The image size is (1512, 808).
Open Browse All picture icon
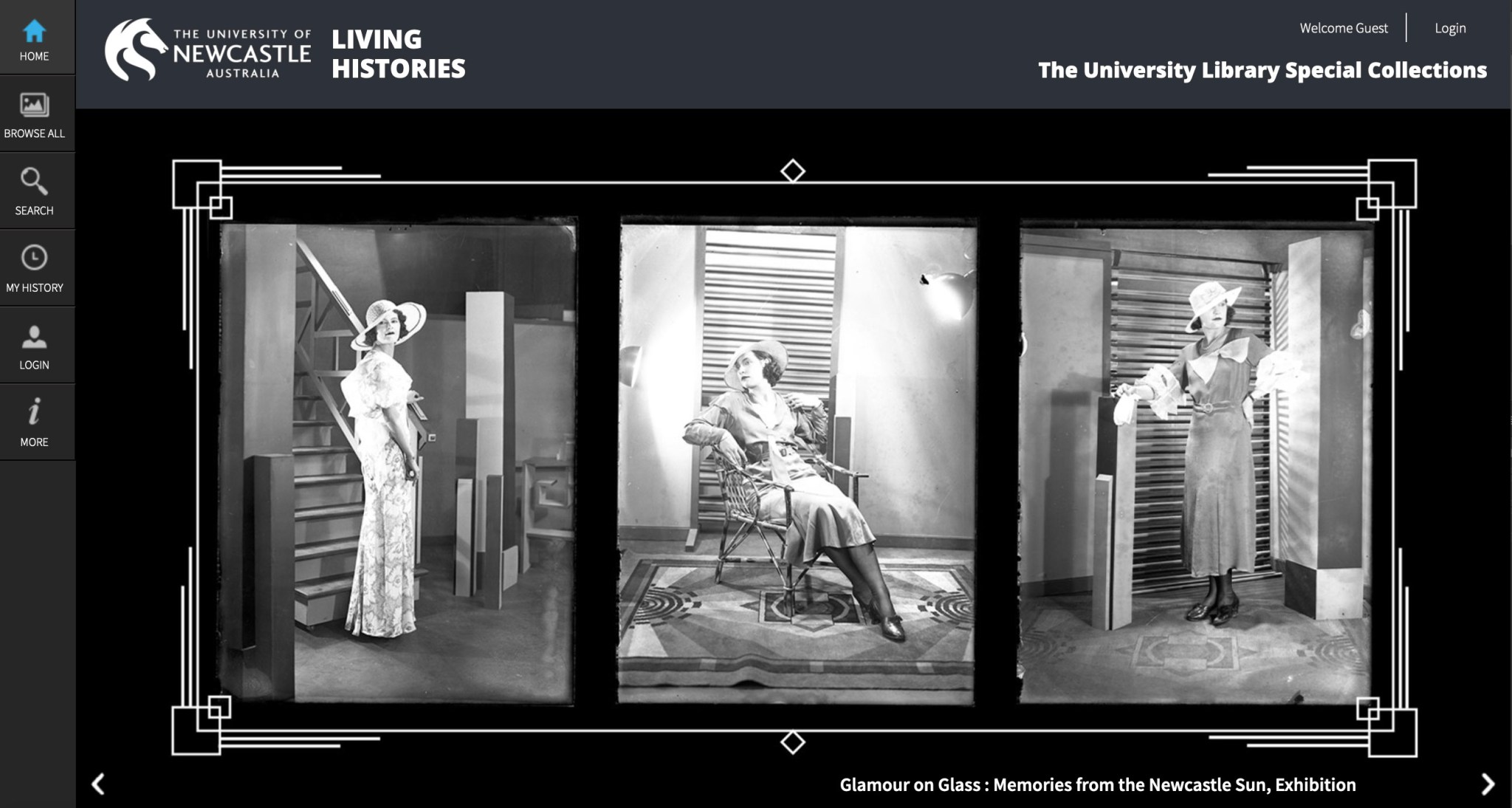(x=34, y=105)
